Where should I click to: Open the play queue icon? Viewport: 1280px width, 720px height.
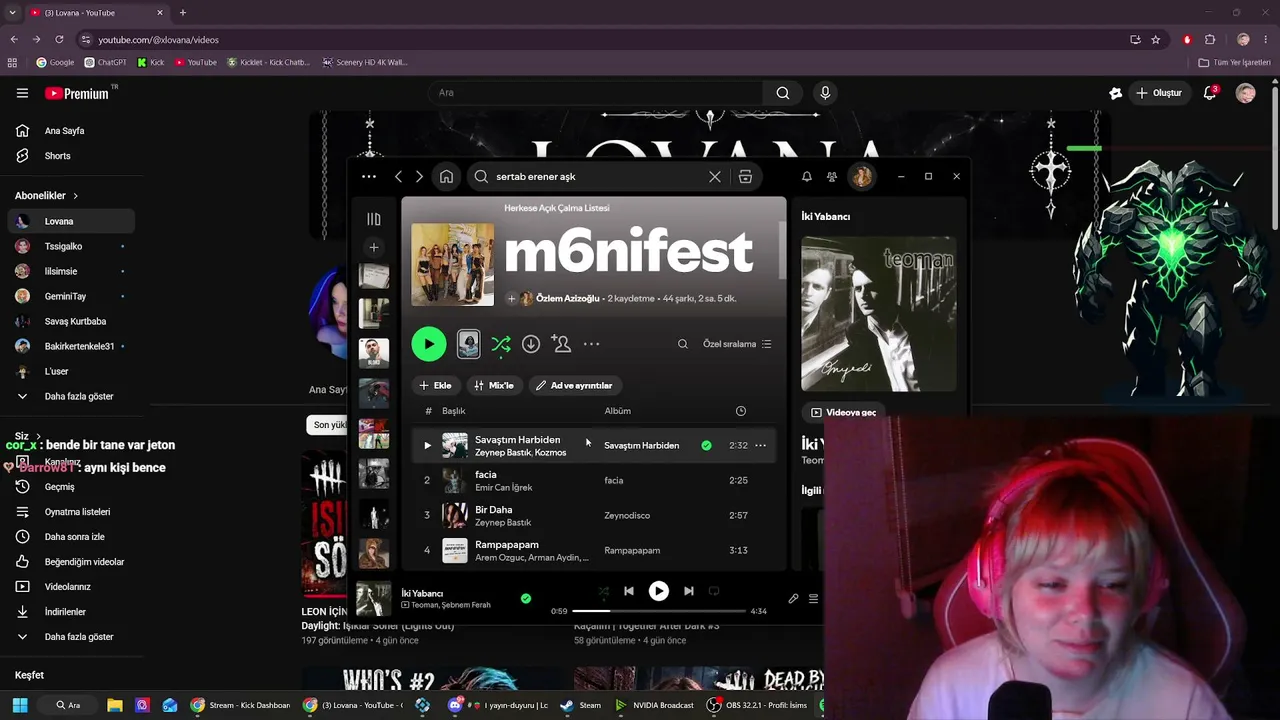coord(813,599)
